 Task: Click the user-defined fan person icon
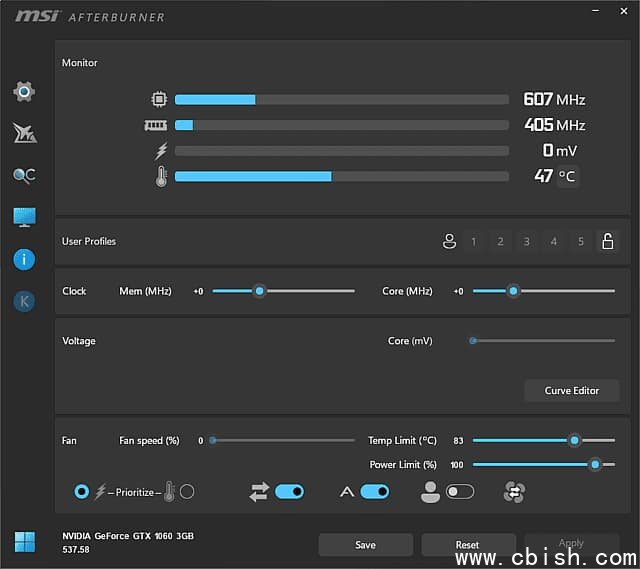click(430, 492)
